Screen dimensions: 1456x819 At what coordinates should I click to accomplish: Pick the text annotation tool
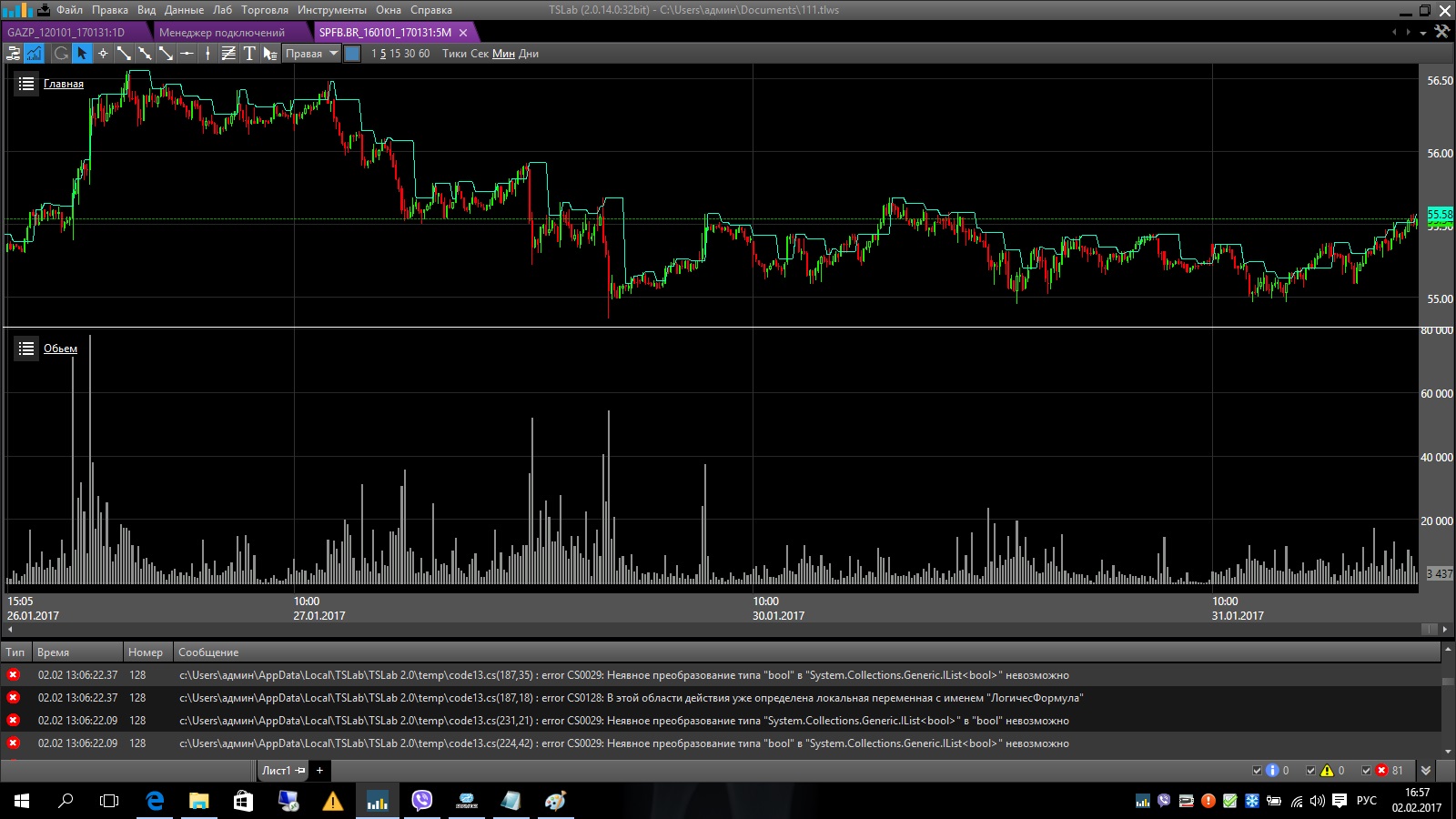point(248,54)
